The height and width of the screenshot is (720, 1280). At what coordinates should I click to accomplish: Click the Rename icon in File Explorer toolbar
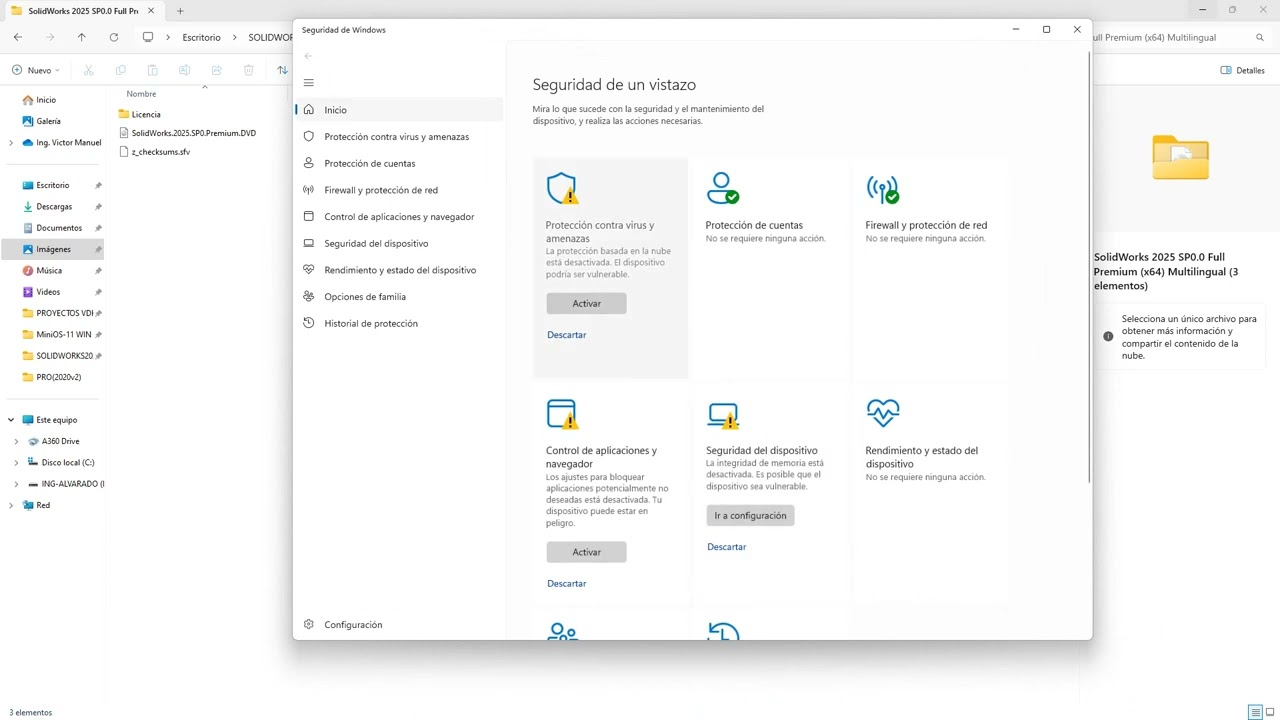(x=184, y=70)
